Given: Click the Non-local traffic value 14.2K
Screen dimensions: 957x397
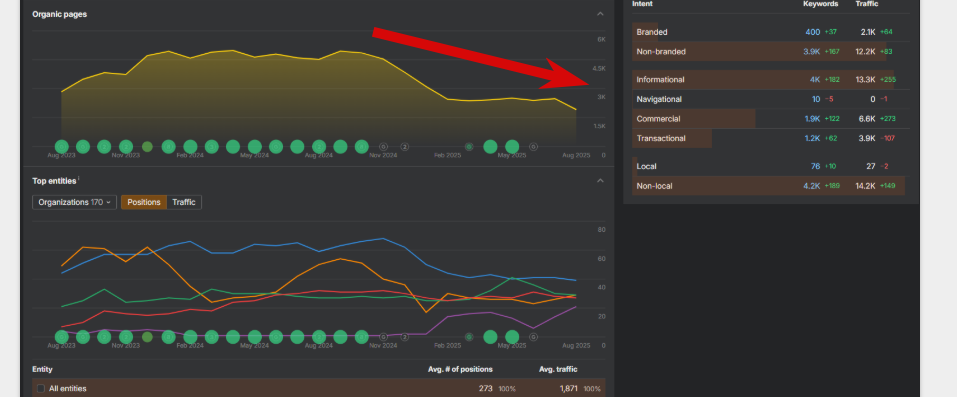Looking at the screenshot, I should (x=865, y=186).
